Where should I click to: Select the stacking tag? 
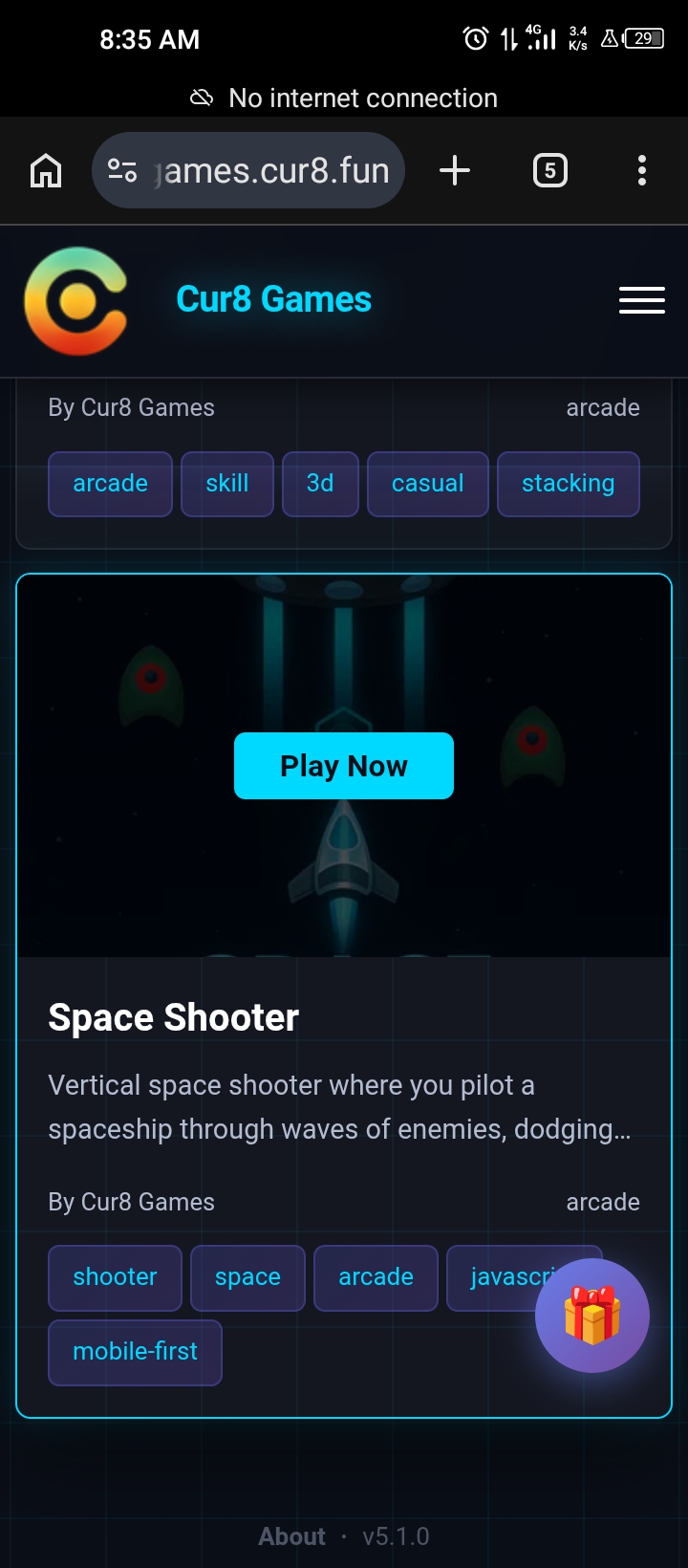click(569, 484)
